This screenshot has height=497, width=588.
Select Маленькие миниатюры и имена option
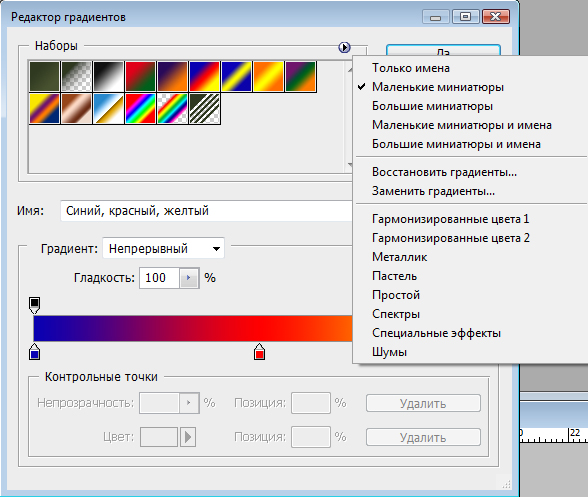coord(462,125)
